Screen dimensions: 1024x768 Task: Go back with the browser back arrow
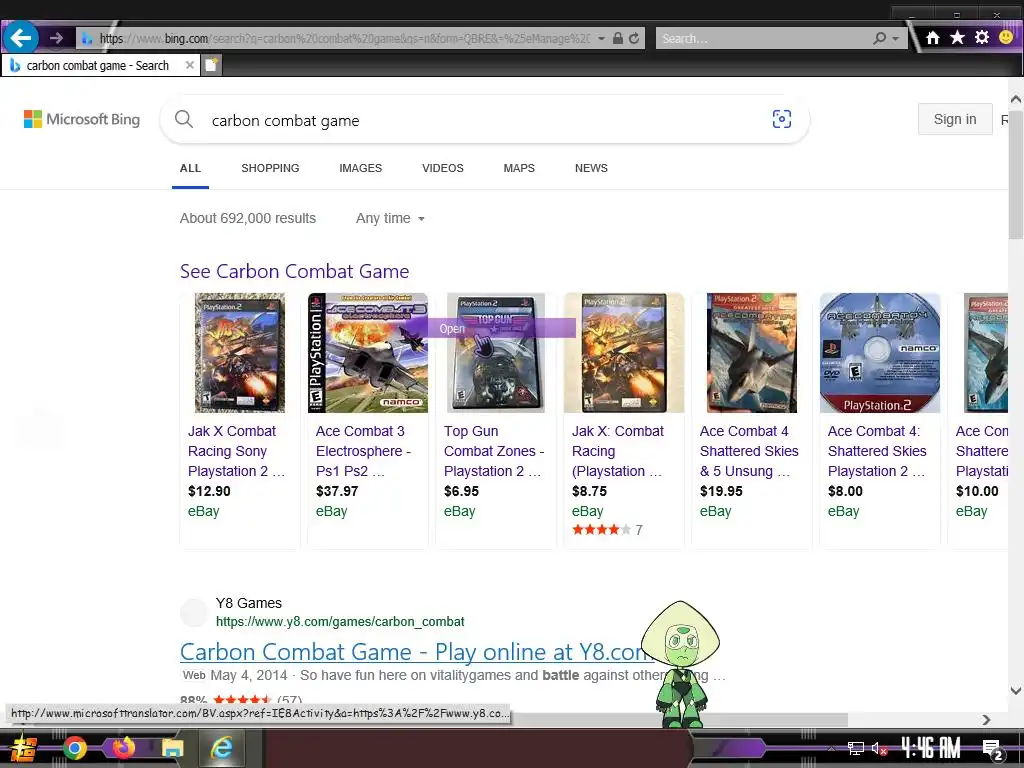(x=20, y=38)
